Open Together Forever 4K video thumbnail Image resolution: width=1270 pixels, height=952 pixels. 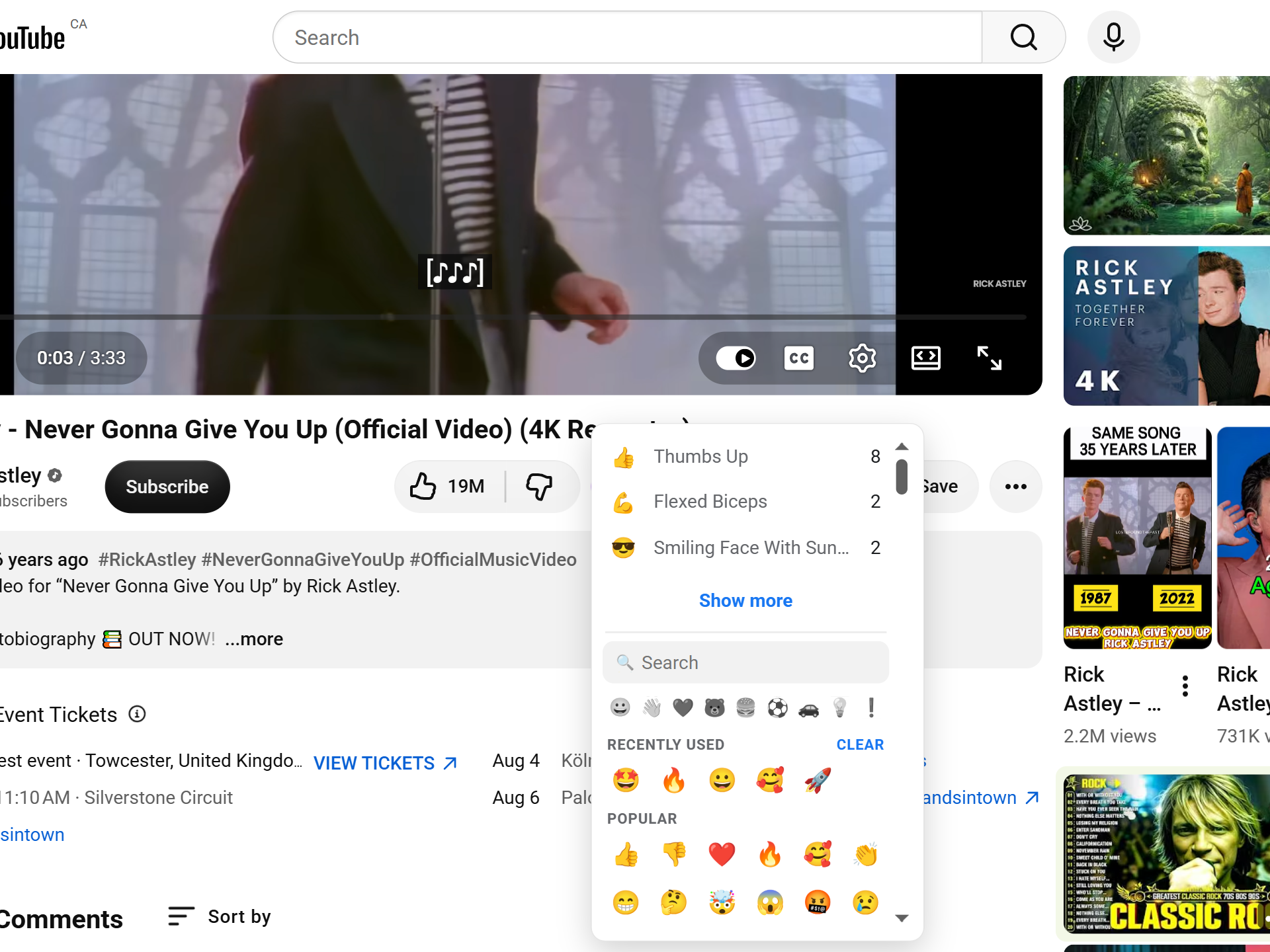pyautogui.click(x=1167, y=326)
